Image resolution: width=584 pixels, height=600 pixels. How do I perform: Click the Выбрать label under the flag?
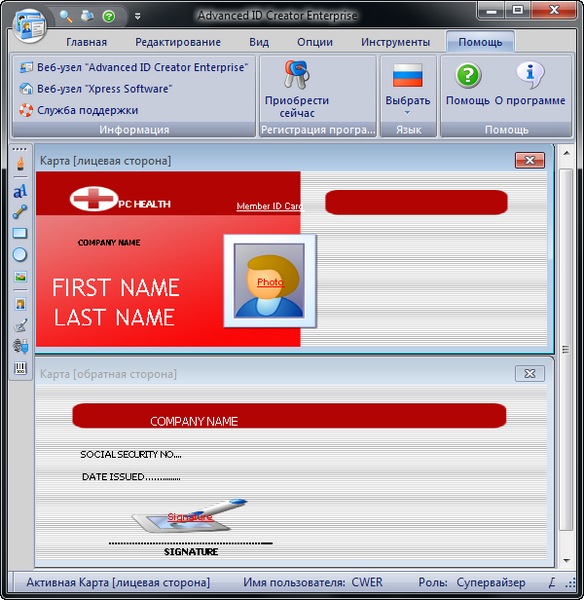408,101
